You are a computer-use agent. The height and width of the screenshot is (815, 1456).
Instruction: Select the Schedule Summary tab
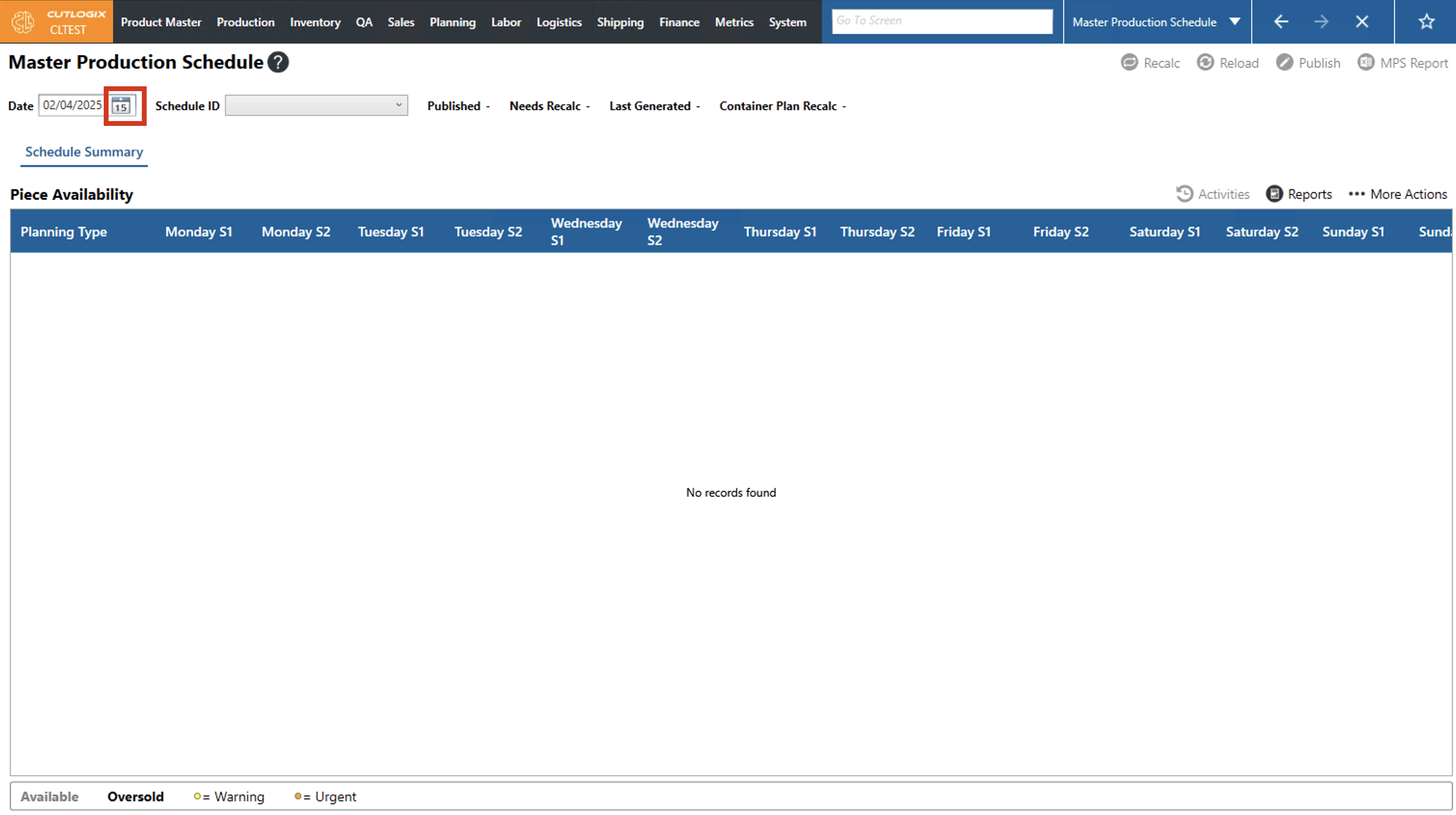[x=83, y=151]
